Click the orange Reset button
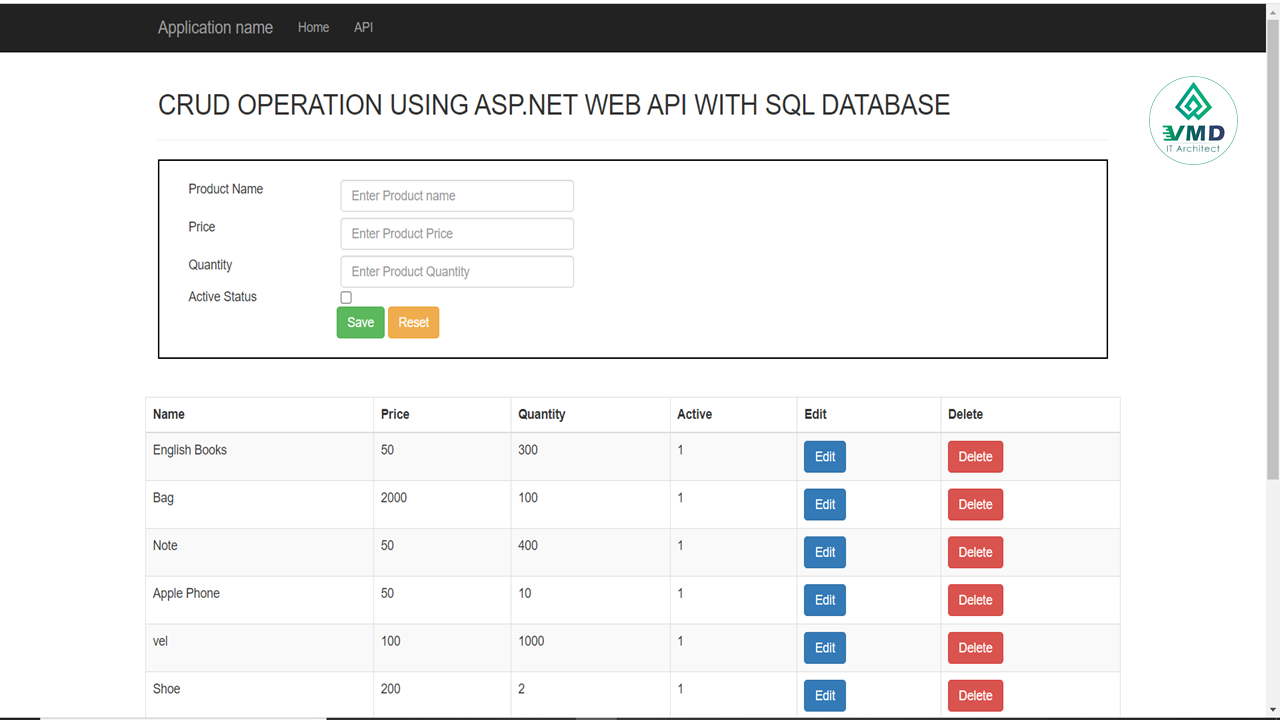1280x720 pixels. pyautogui.click(x=413, y=322)
